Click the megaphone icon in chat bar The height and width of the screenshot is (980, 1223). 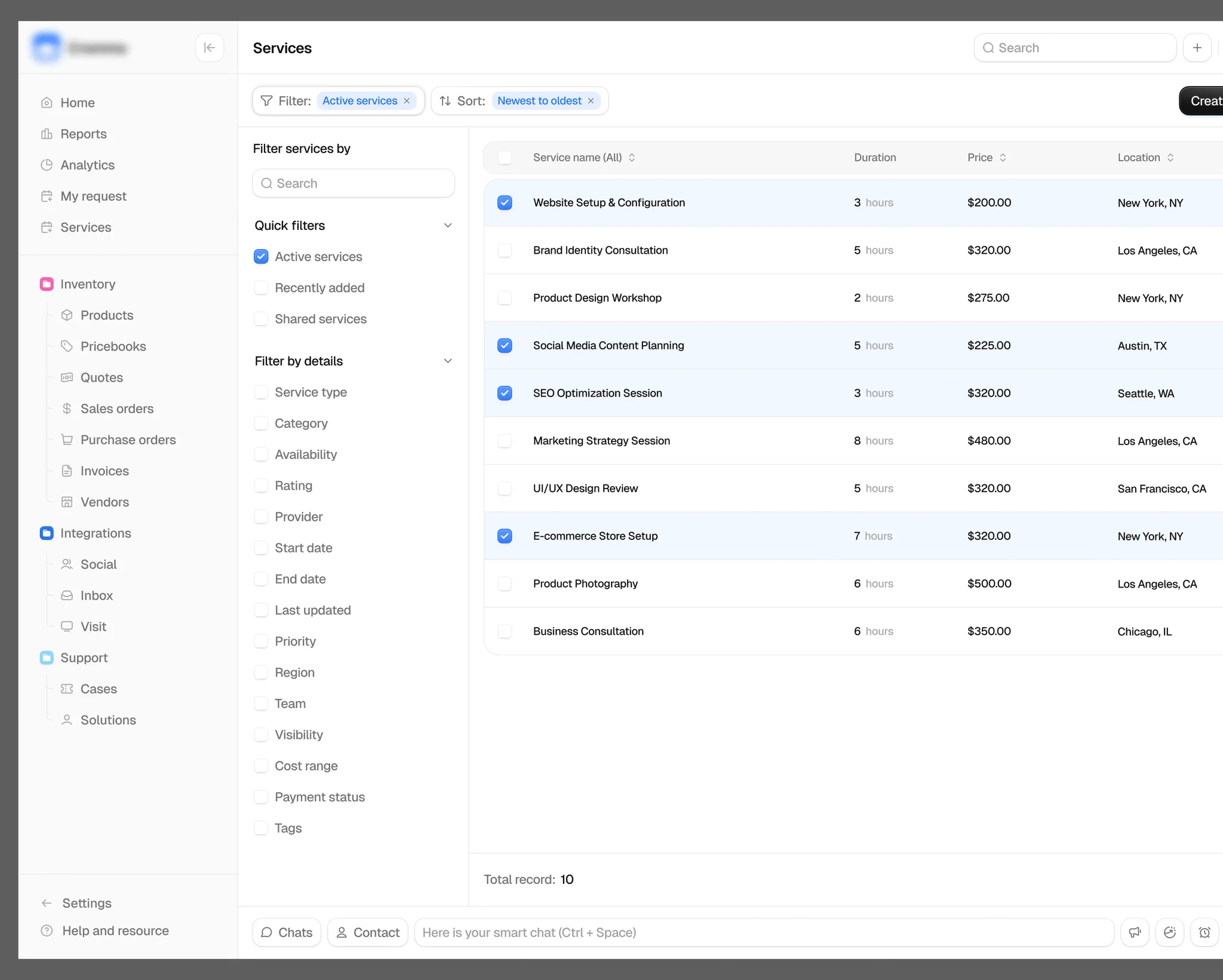click(1135, 932)
